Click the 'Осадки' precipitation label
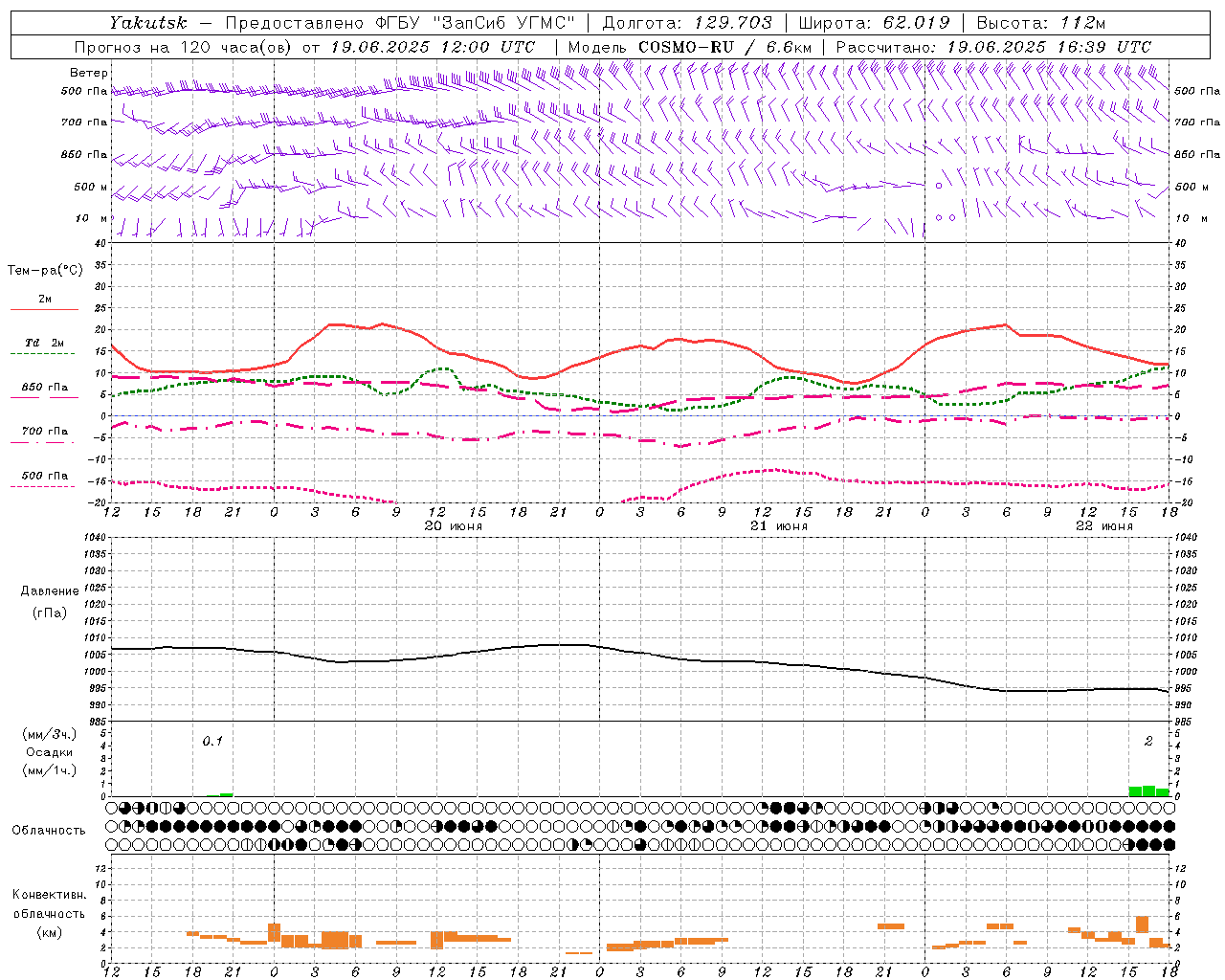The height and width of the screenshot is (980, 1225). 49,752
